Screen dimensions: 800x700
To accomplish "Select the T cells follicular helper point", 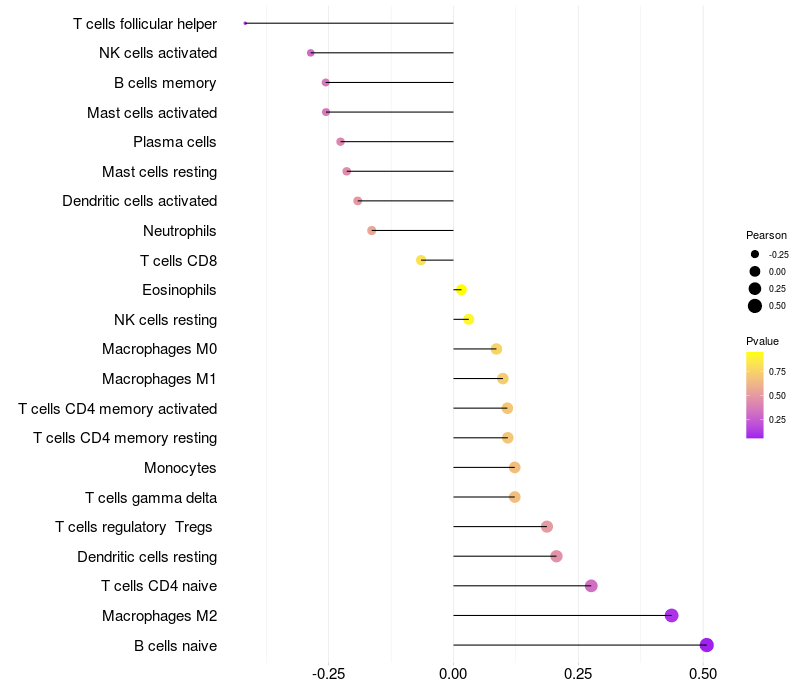I will (x=245, y=23).
